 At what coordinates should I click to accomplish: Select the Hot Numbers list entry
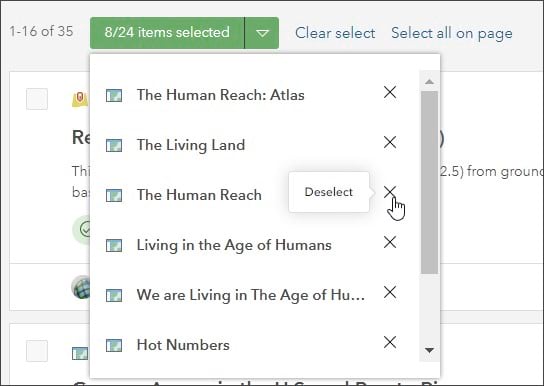click(183, 345)
